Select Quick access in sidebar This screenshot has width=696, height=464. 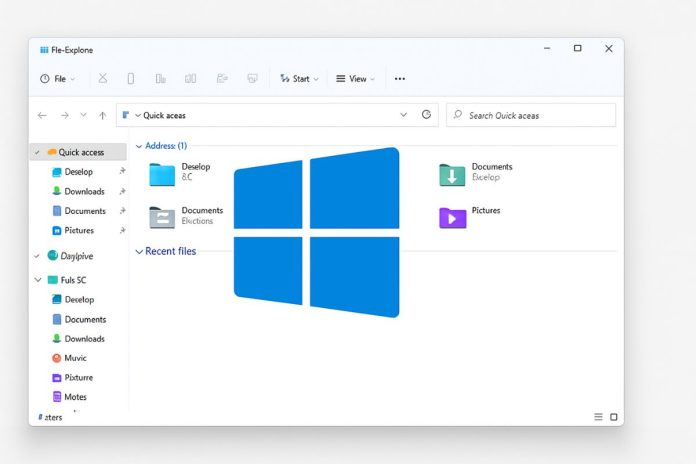click(78, 152)
